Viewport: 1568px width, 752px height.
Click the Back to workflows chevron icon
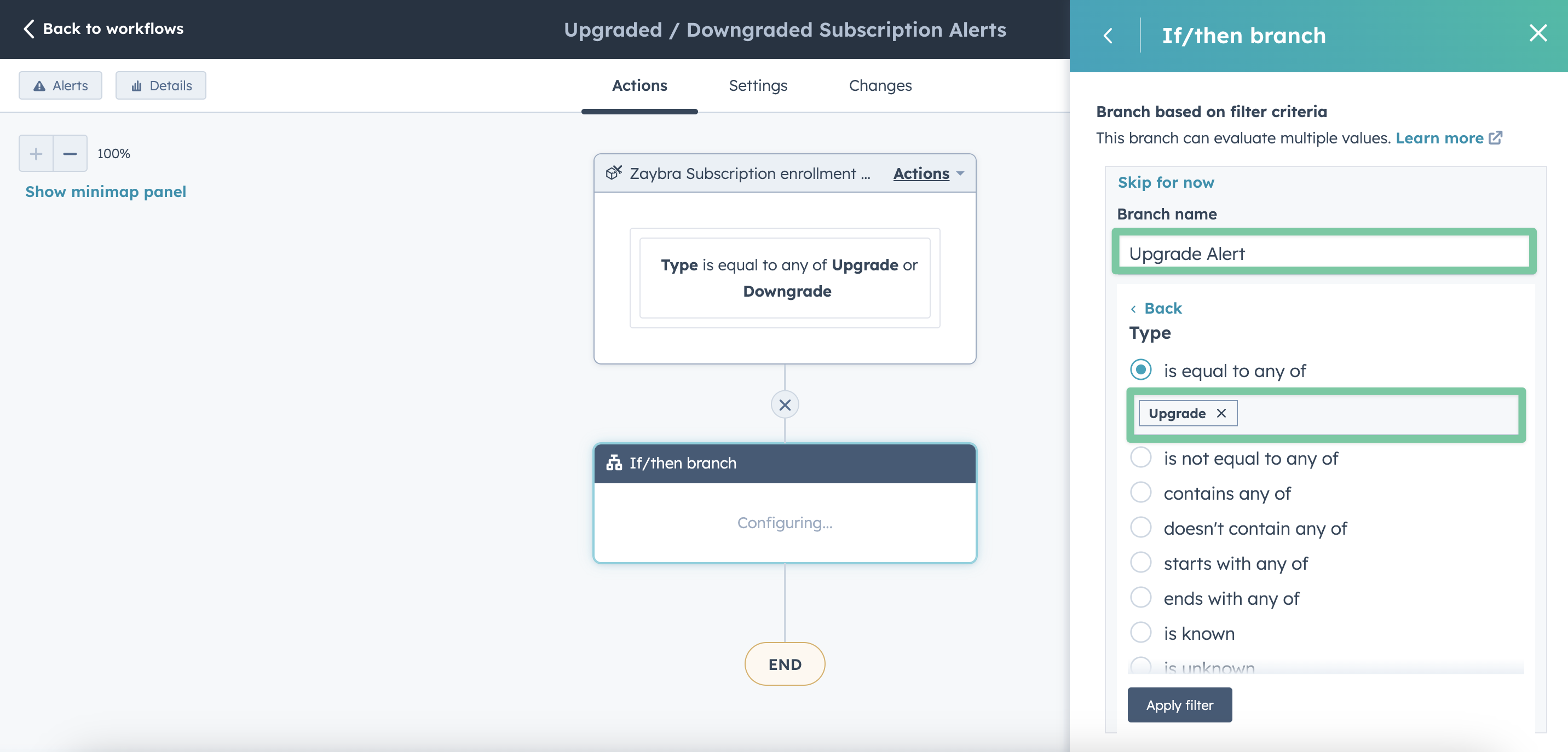coord(28,28)
